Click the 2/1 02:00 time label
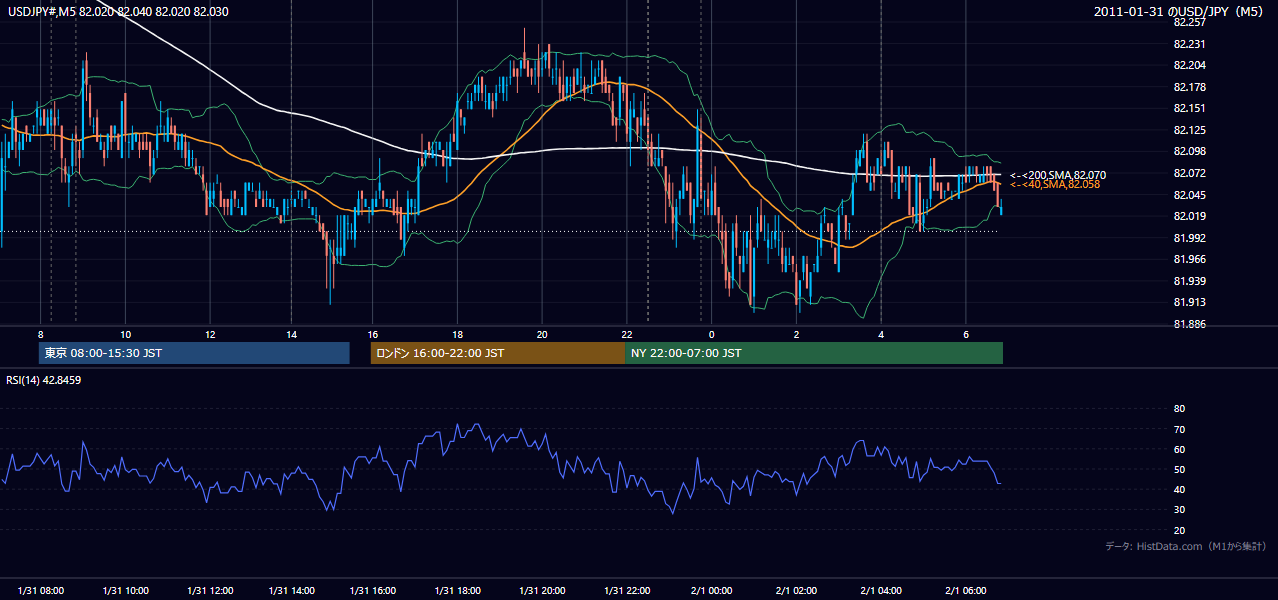Screen dimensions: 1278x600 (797, 591)
